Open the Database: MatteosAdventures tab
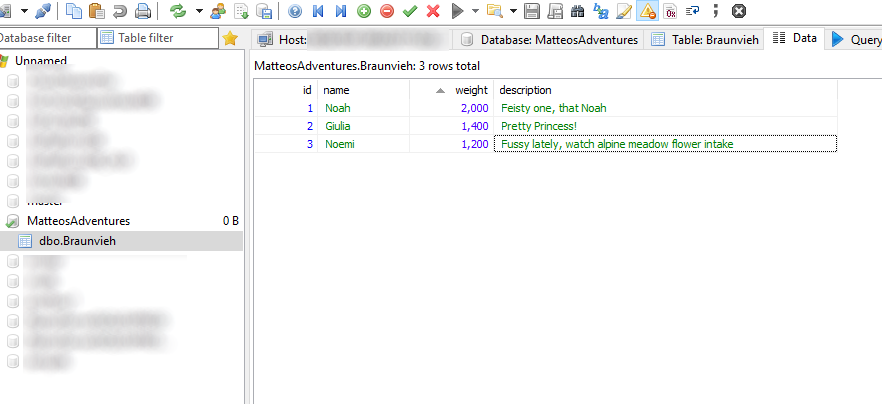 coord(548,39)
